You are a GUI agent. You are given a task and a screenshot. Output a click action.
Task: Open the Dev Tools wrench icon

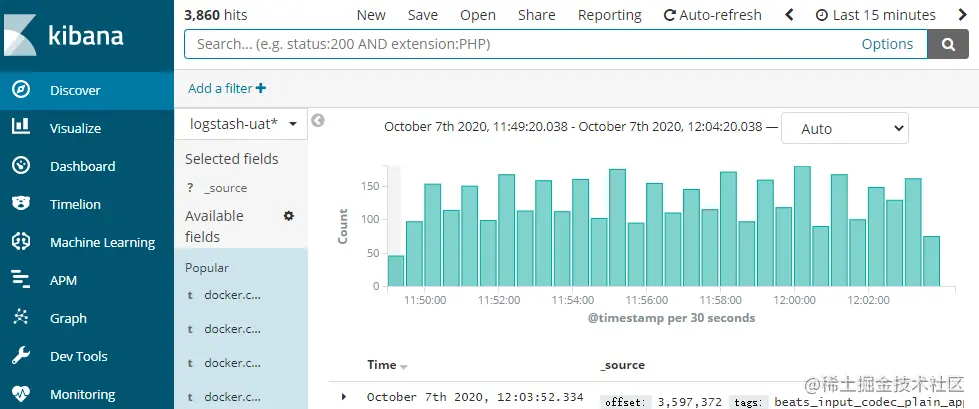pyautogui.click(x=21, y=356)
